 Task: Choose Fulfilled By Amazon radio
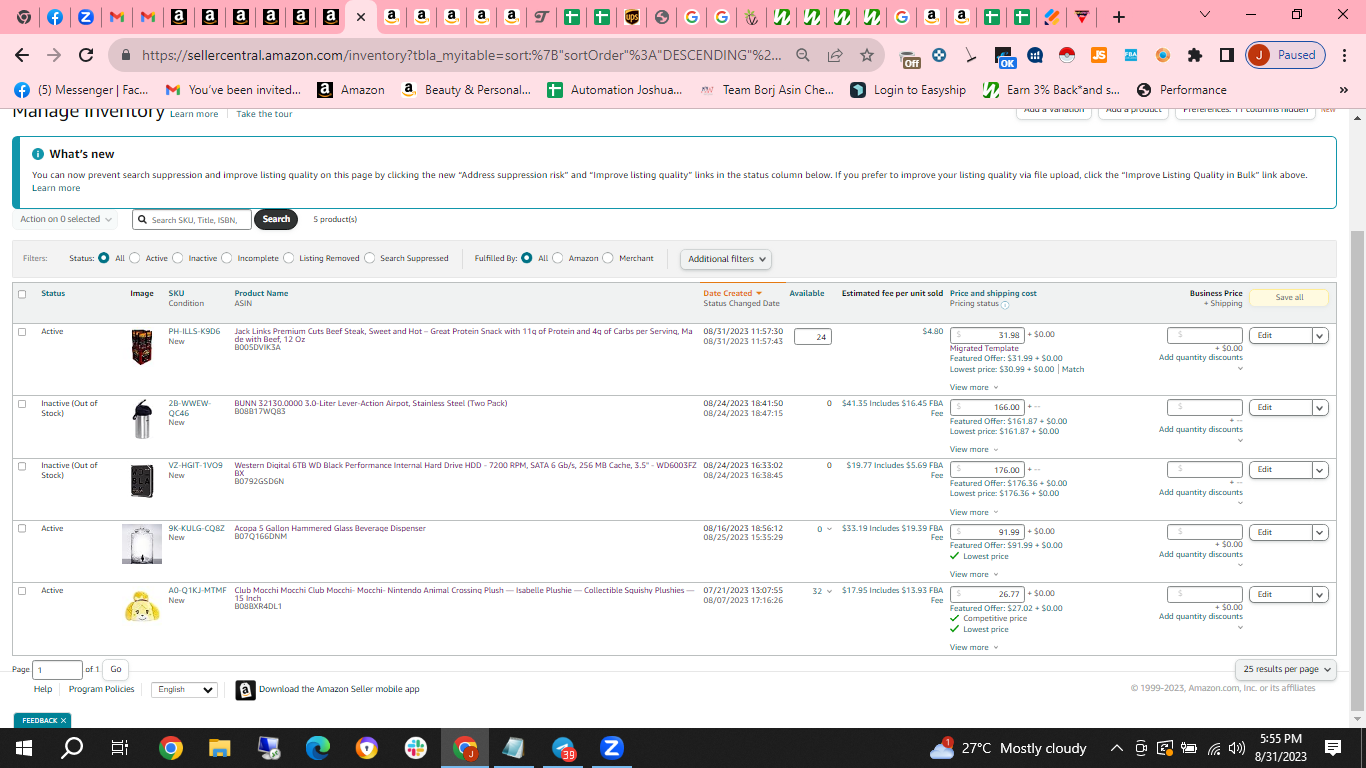pos(558,258)
